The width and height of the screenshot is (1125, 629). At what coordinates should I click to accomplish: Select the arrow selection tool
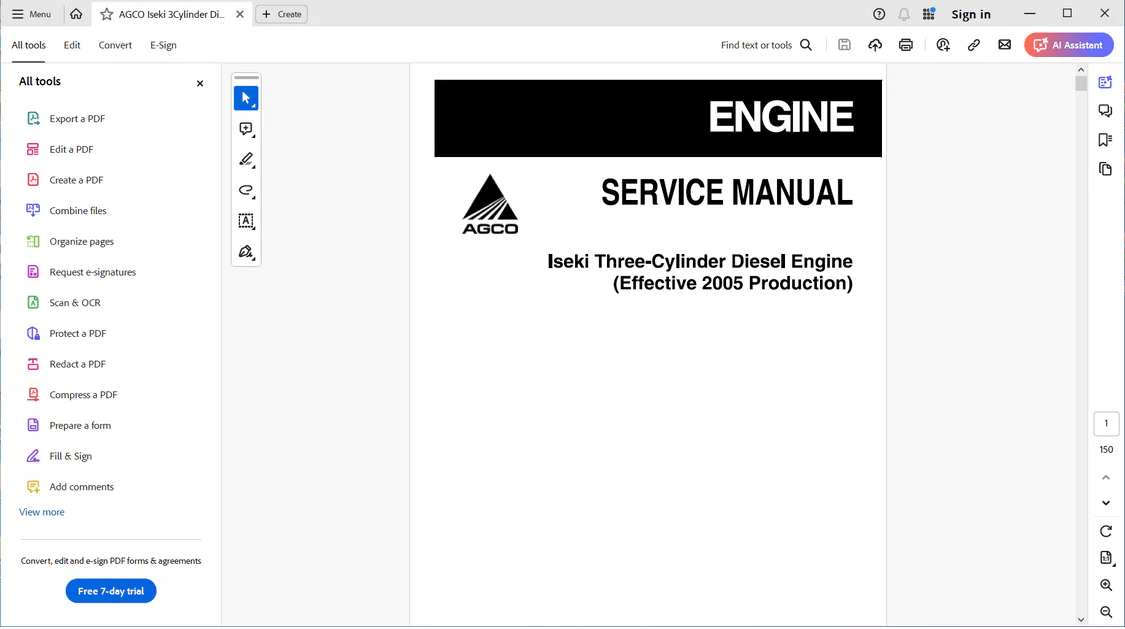pos(245,98)
